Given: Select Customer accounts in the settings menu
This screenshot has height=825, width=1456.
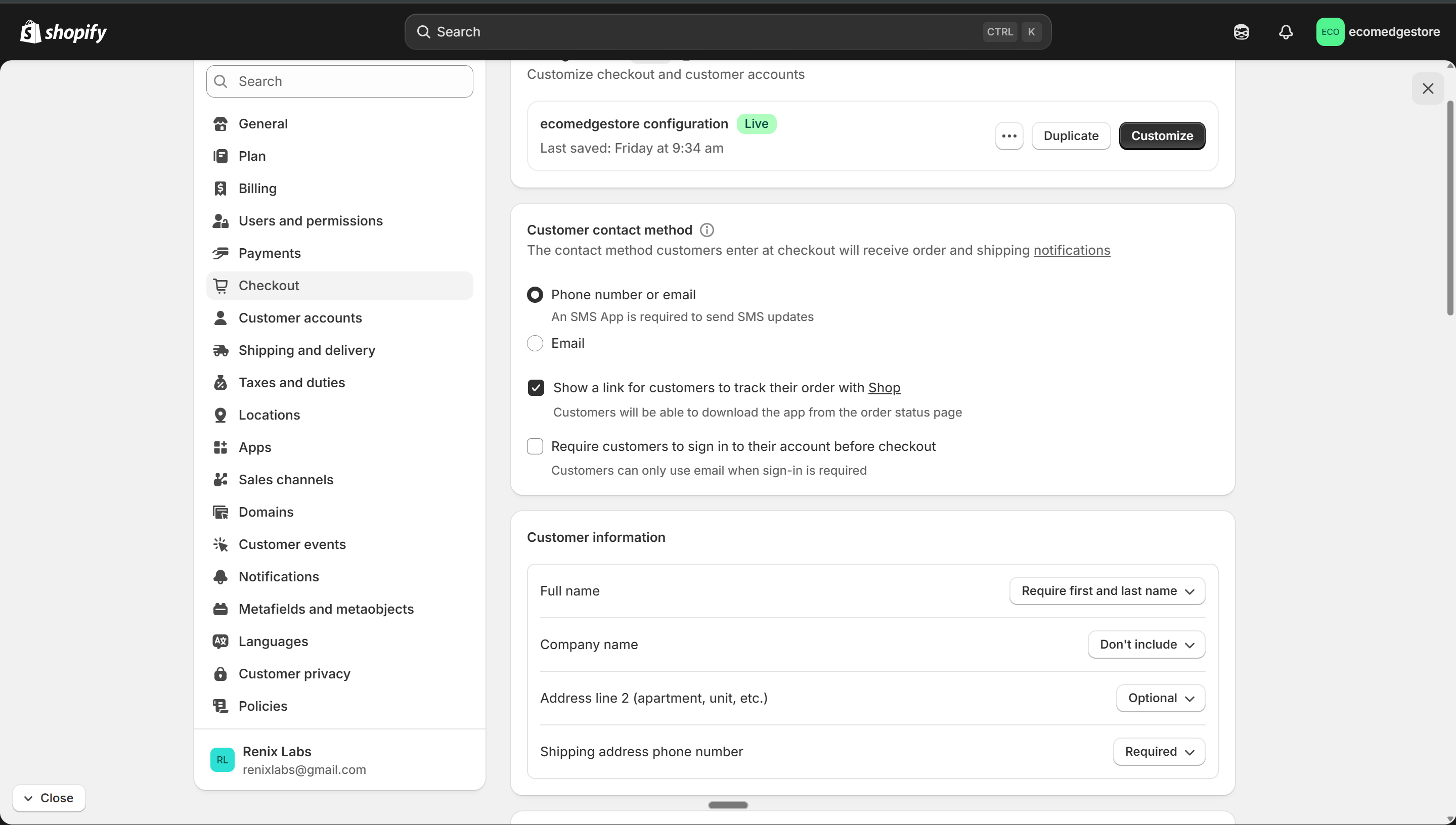Looking at the screenshot, I should point(300,318).
